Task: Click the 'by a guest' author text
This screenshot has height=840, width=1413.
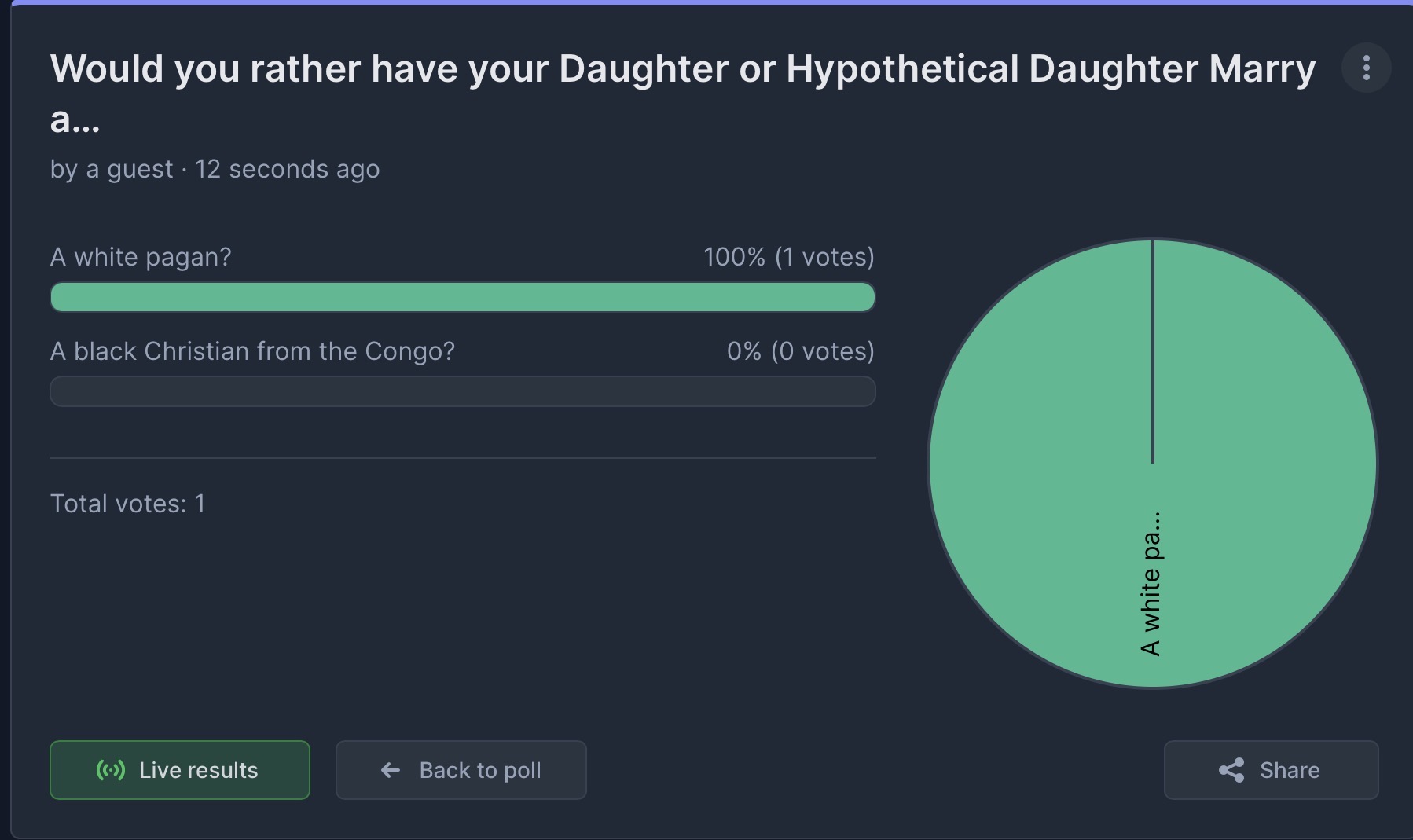Action: (x=112, y=169)
